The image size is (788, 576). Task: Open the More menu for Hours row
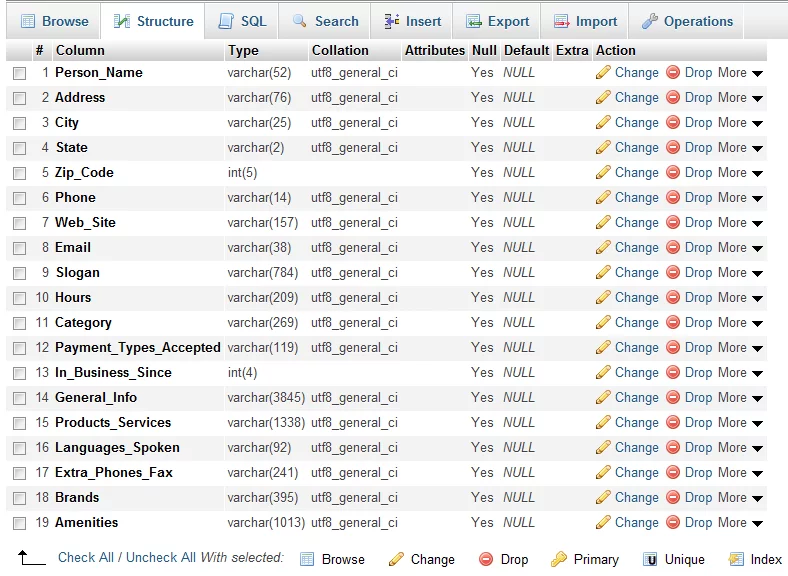coord(740,297)
